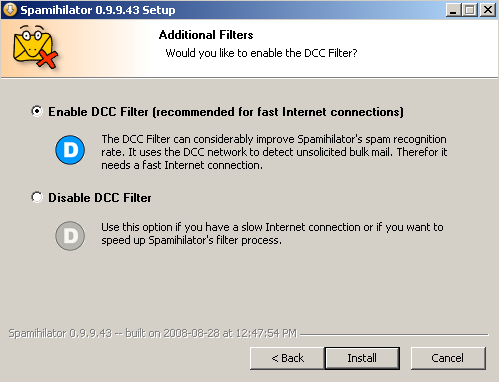This screenshot has width=499, height=382.
Task: Select Disable DCC Filter radio button
Action: click(37, 197)
